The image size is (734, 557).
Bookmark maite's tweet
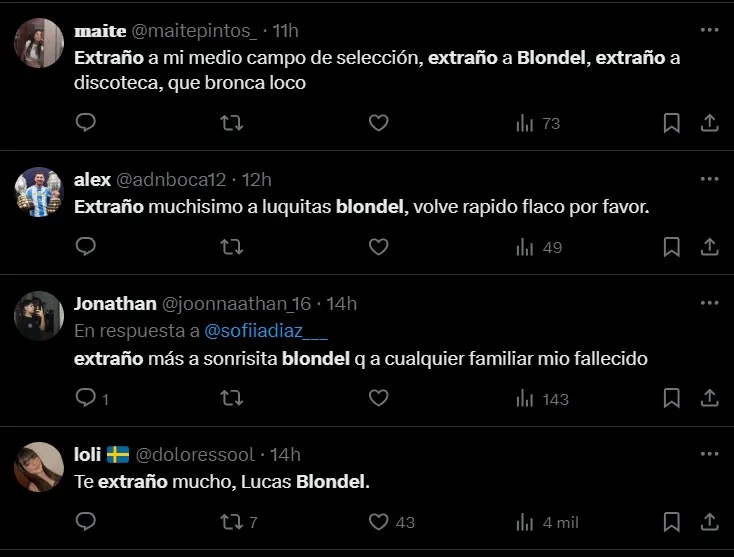672,123
